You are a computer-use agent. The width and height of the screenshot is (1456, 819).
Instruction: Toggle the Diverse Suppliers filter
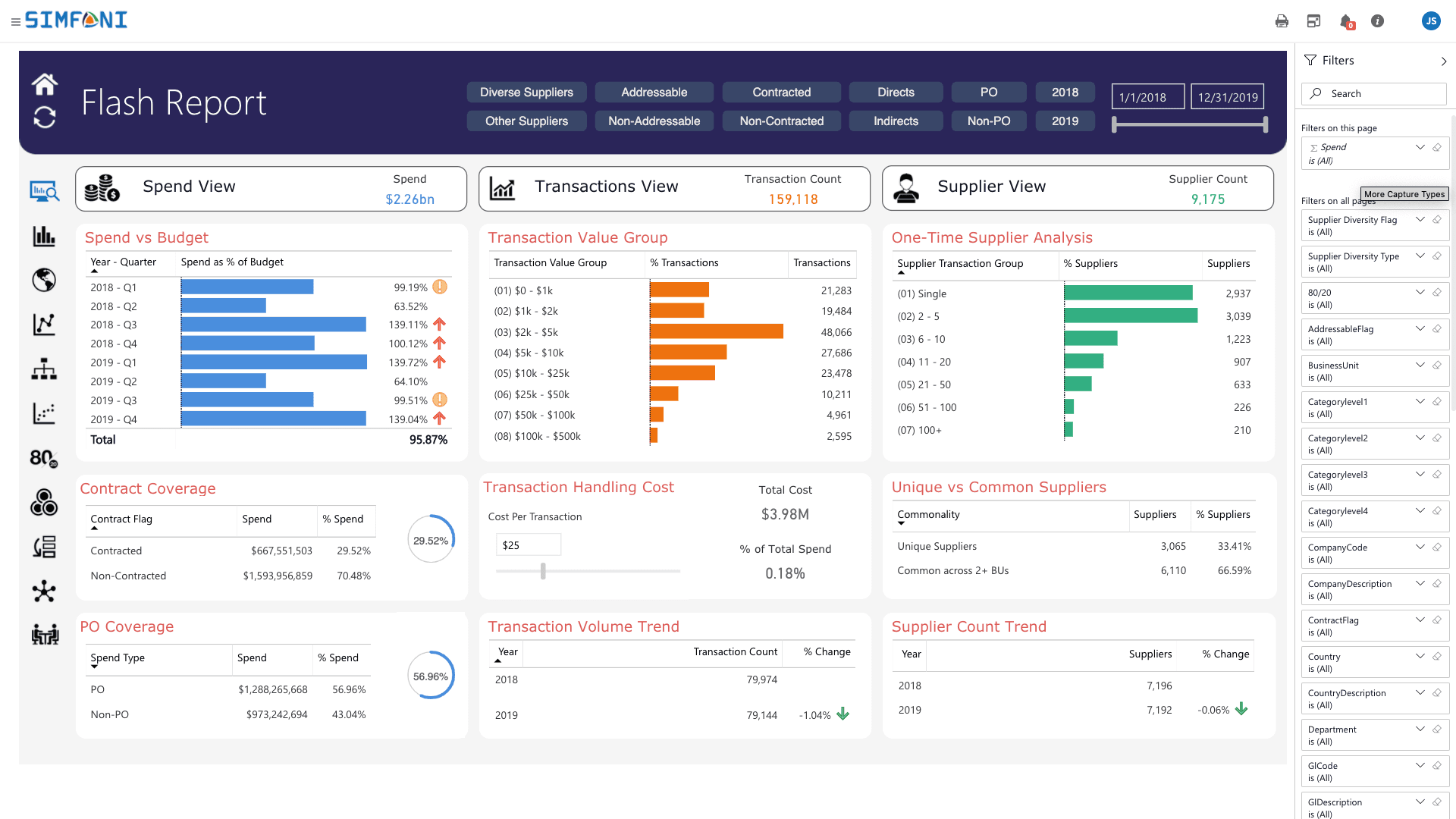click(526, 93)
